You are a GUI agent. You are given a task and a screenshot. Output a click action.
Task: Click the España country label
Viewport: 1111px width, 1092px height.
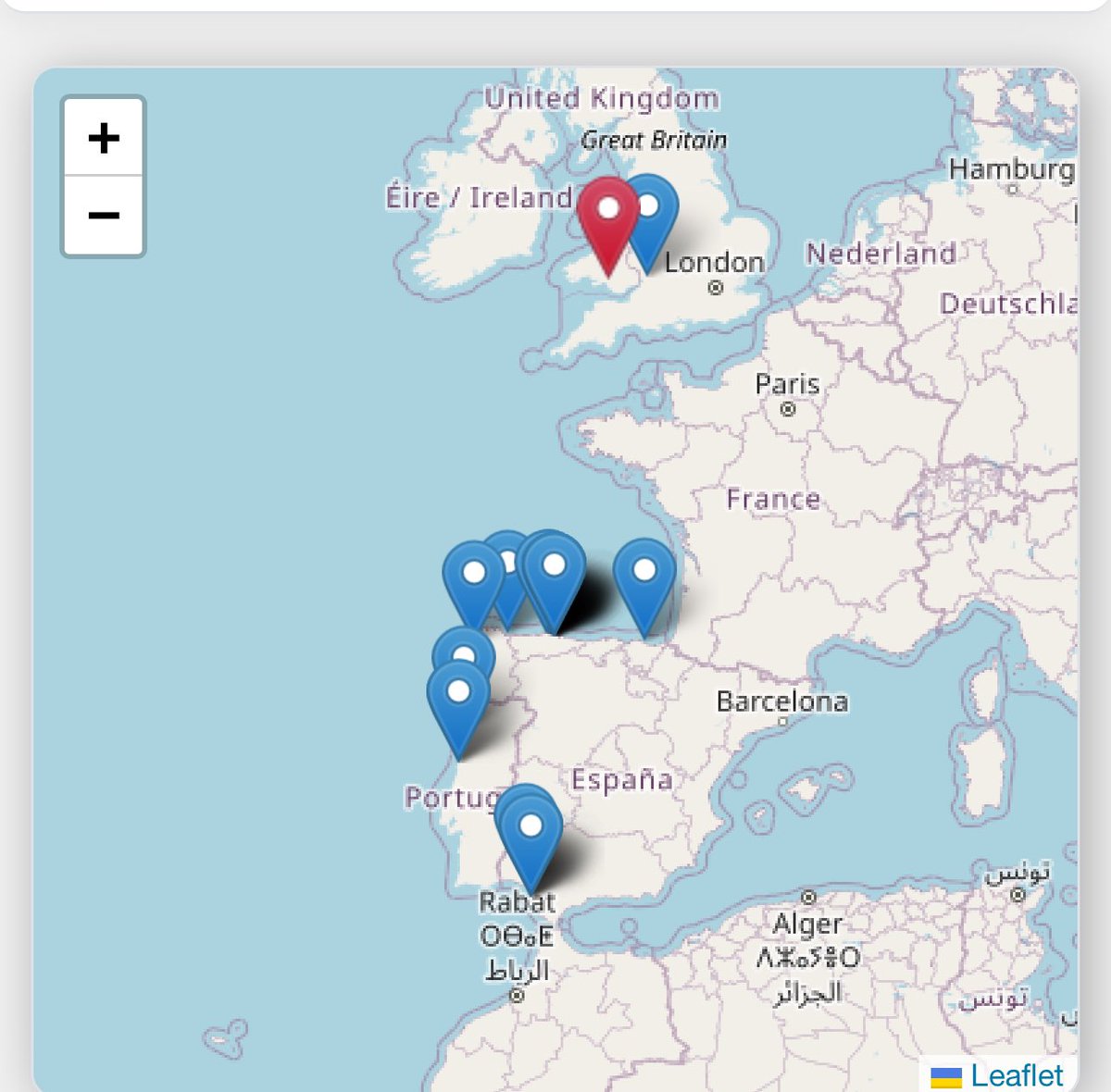622,780
